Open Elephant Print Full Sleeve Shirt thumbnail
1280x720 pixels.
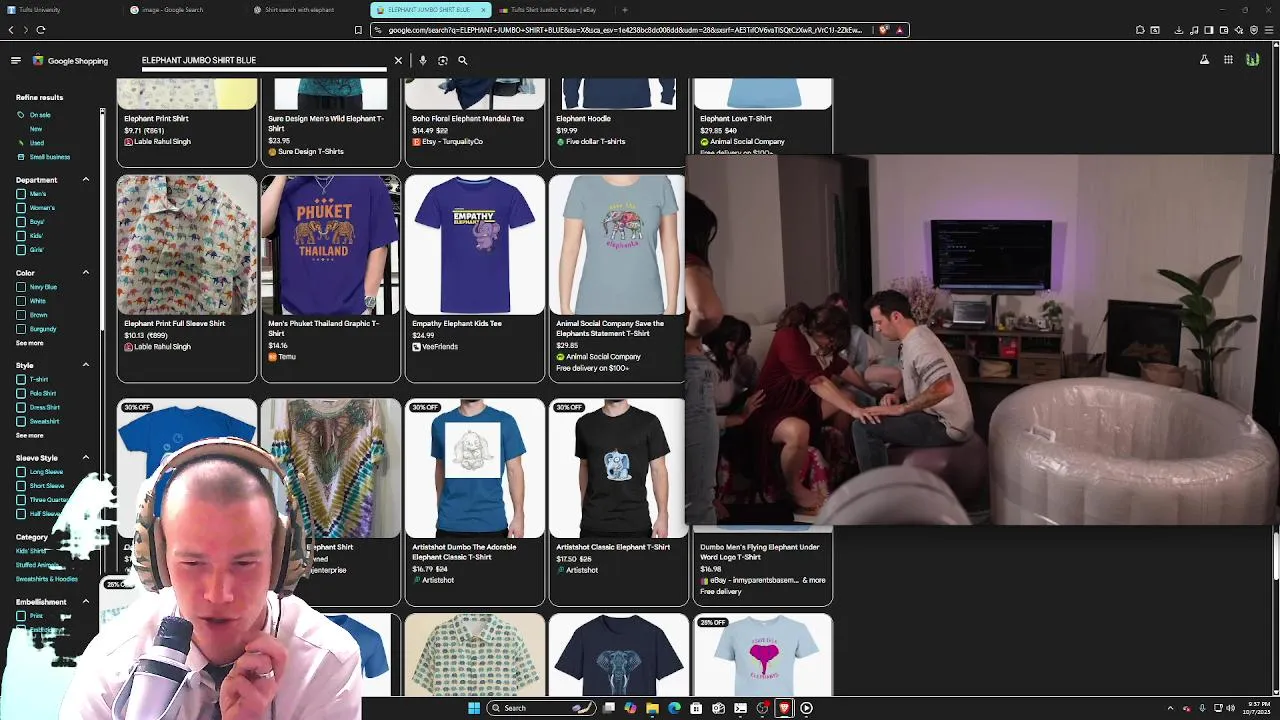[187, 245]
